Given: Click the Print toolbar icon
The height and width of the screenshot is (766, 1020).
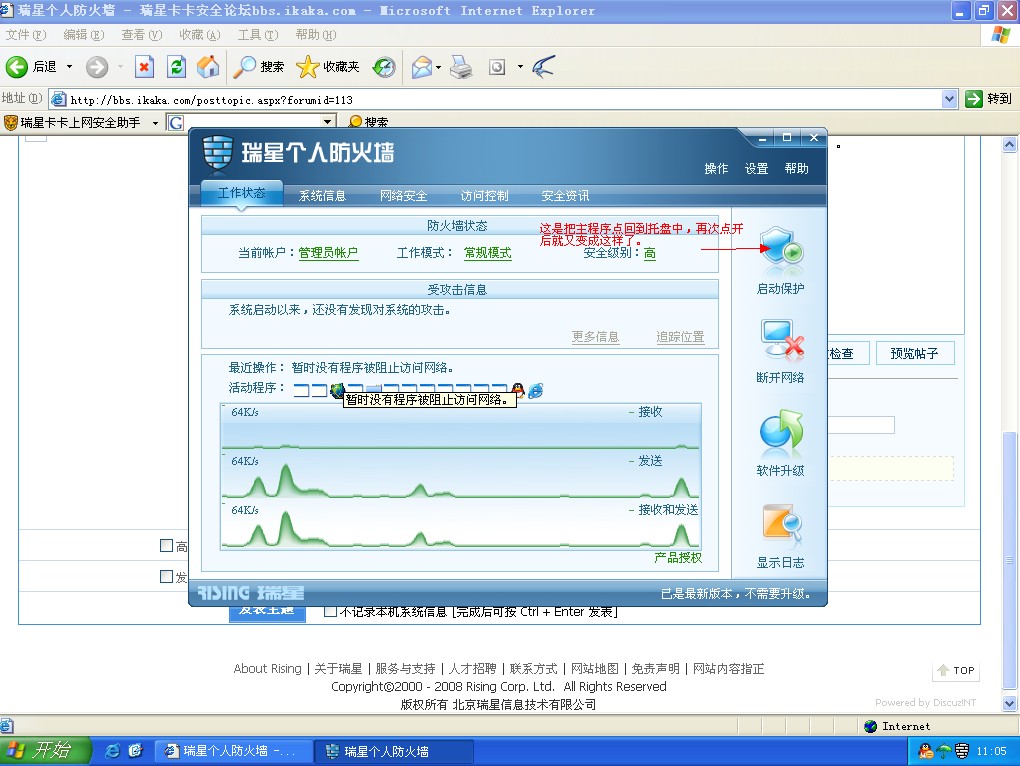Looking at the screenshot, I should [x=460, y=67].
